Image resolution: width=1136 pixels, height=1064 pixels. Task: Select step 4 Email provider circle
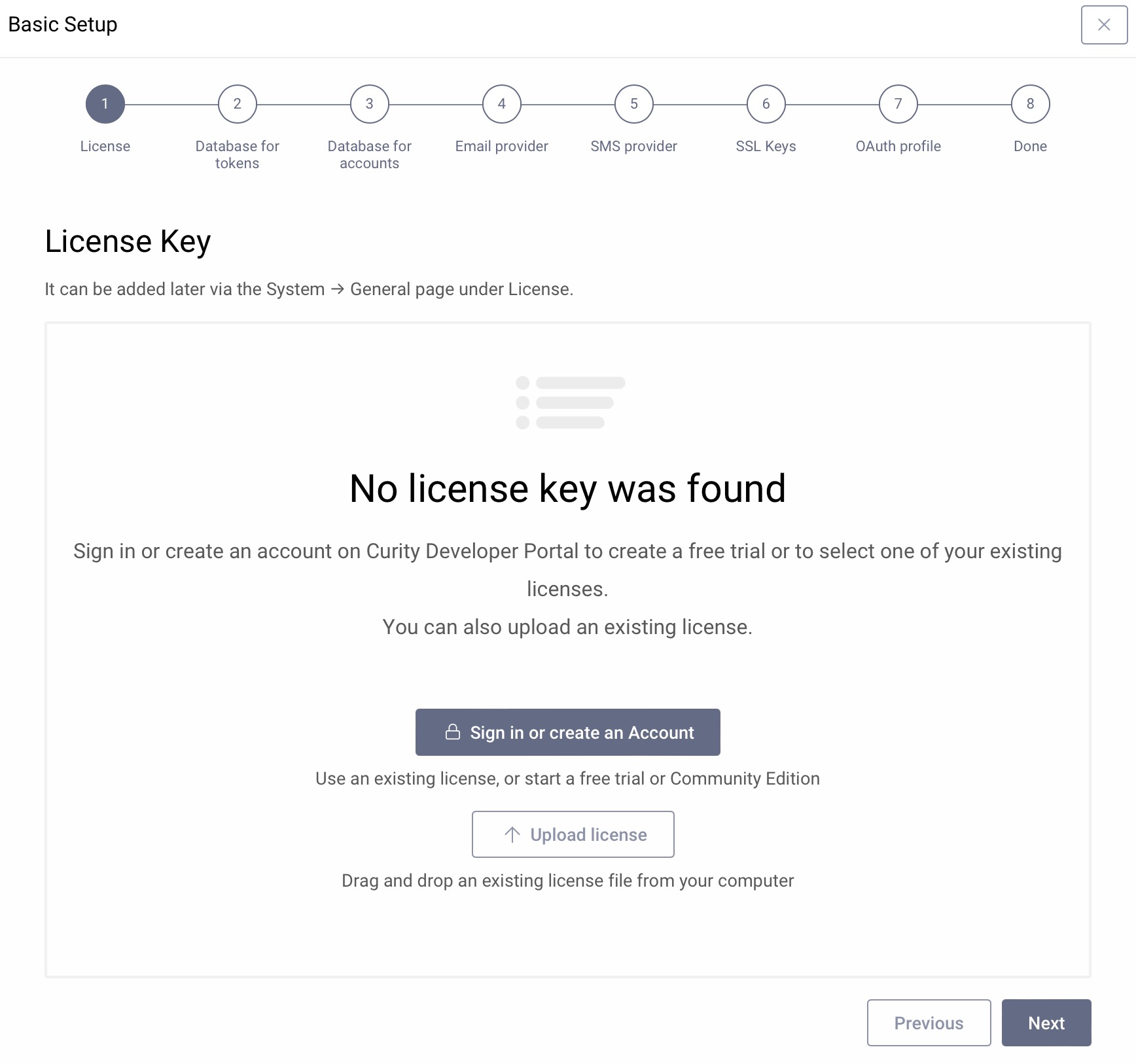(501, 103)
